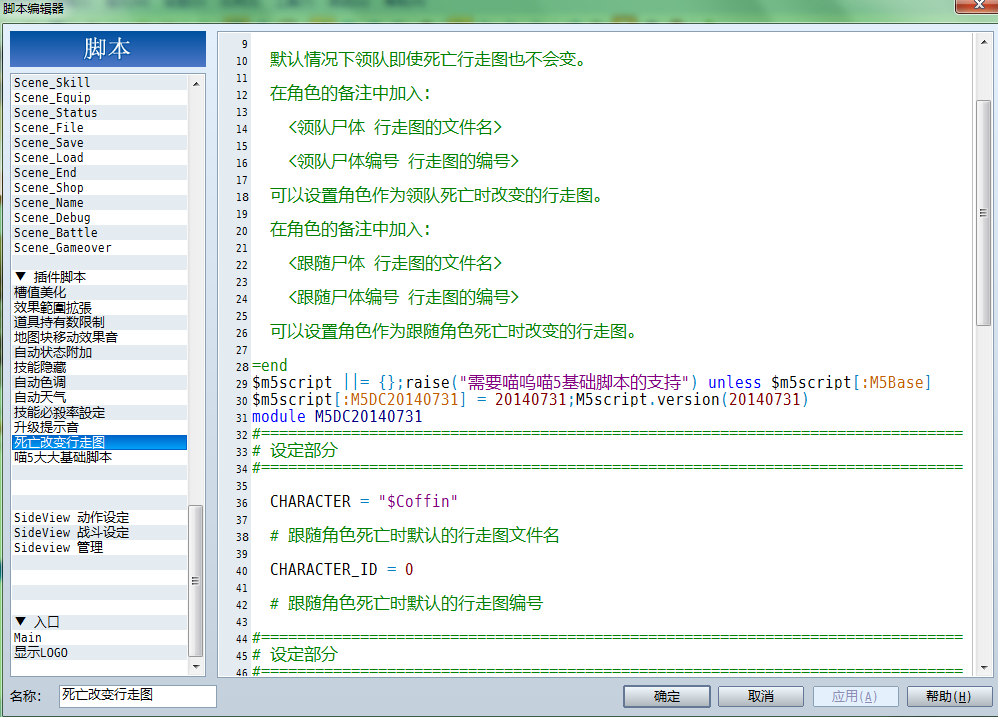Select the Scene_Gameover script
998x717 pixels.
click(x=100, y=248)
